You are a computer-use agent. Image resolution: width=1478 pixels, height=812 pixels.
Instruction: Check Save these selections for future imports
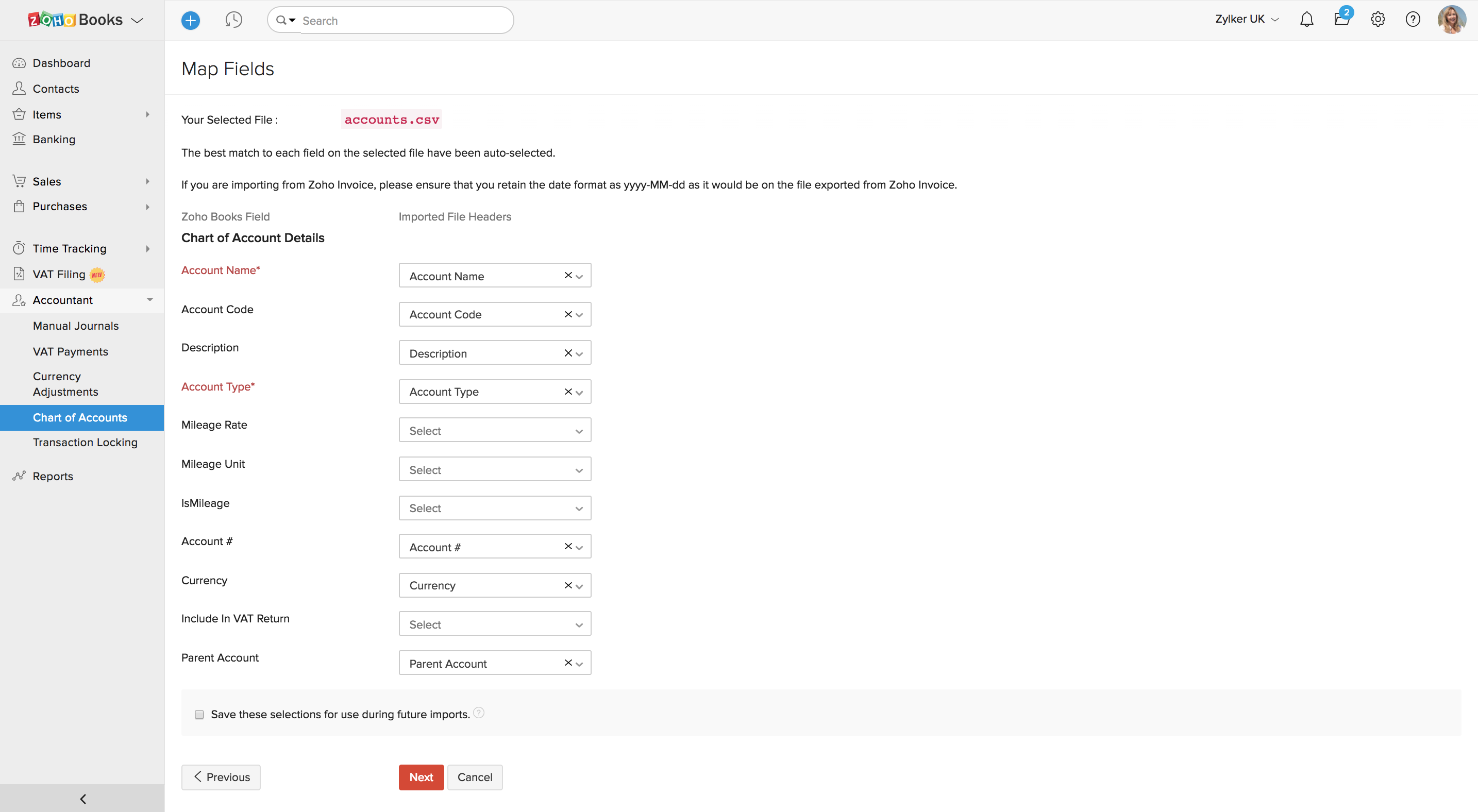tap(199, 714)
